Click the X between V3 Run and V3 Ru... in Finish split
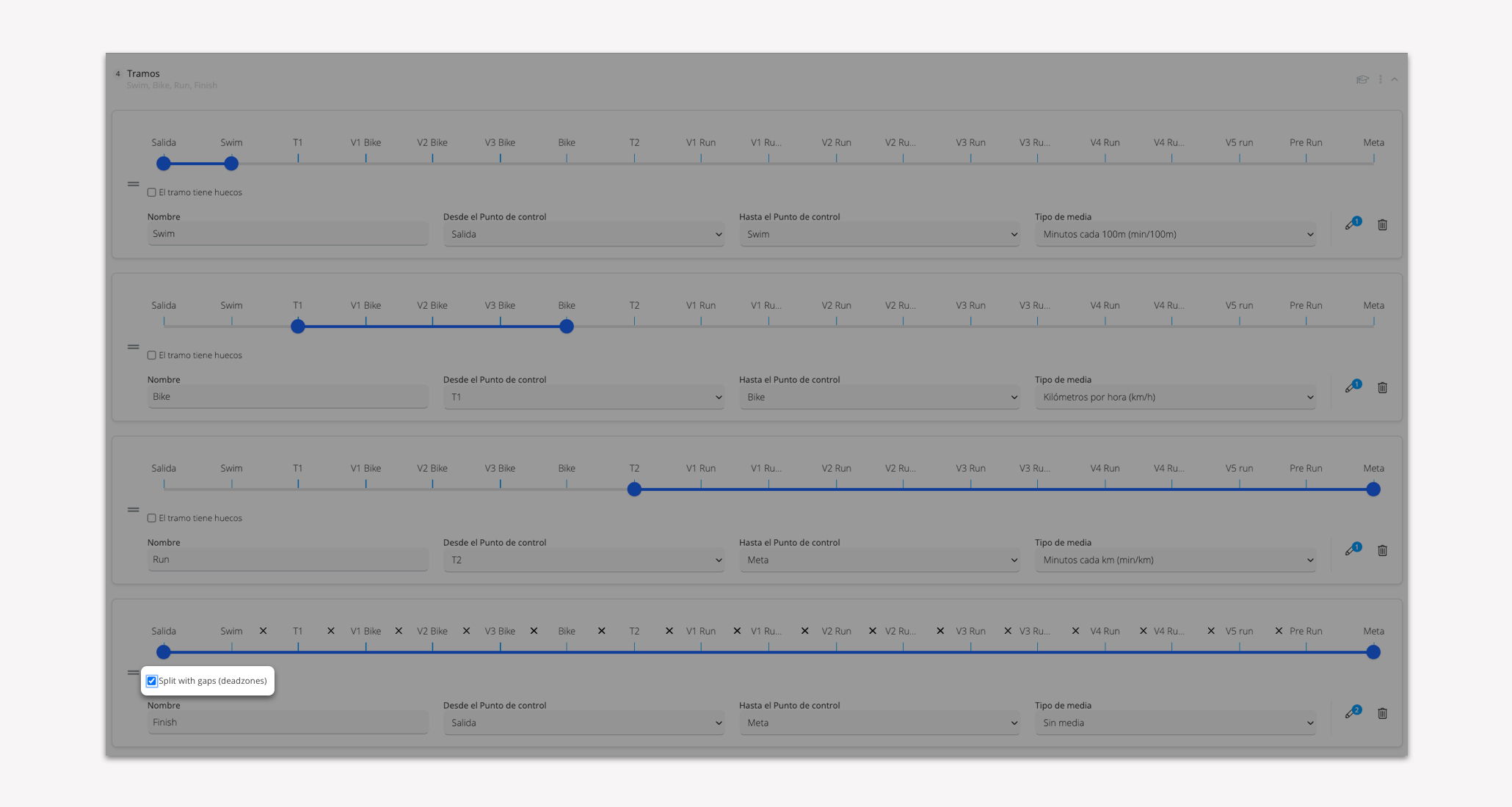The height and width of the screenshot is (807, 1512). point(1008,631)
